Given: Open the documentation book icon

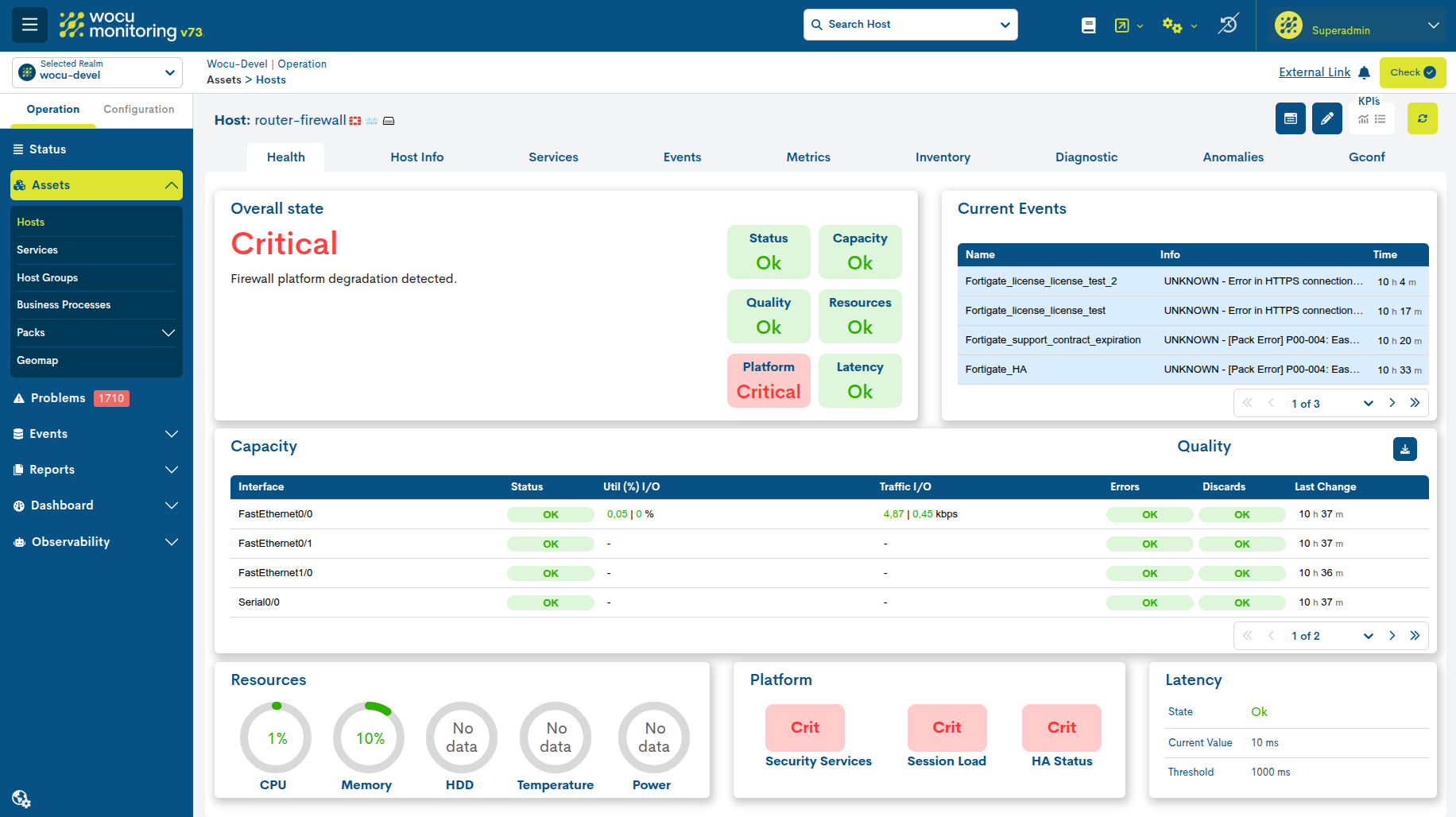Looking at the screenshot, I should (1089, 25).
